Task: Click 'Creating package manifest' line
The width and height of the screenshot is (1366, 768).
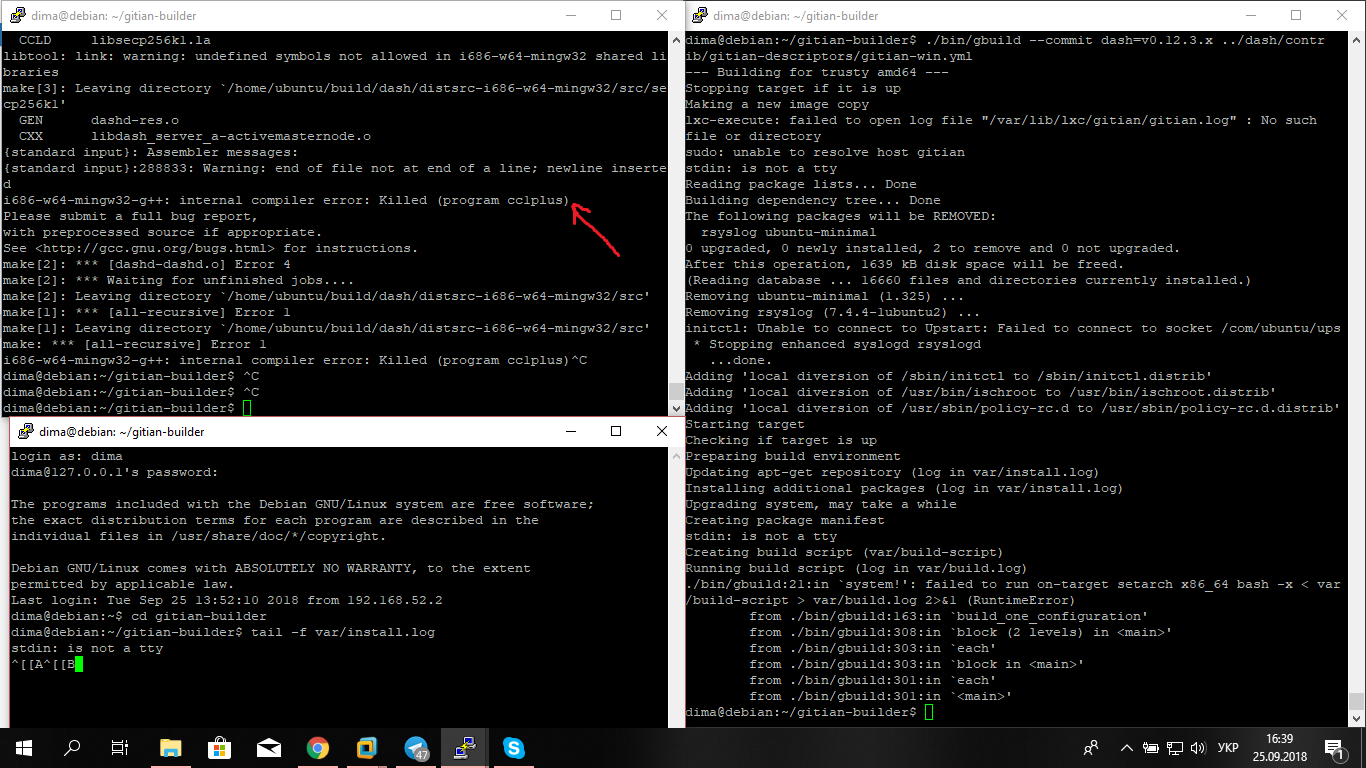Action: (x=785, y=520)
